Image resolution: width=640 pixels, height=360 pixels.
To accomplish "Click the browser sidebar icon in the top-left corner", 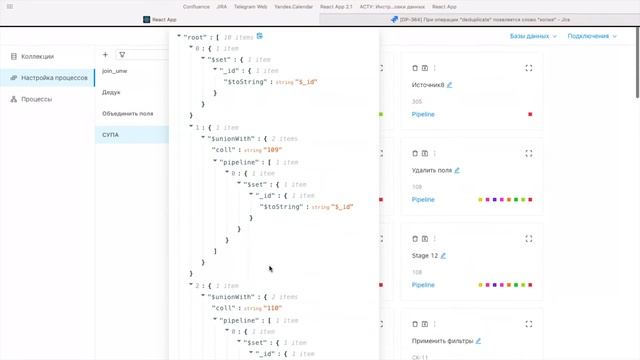I will coord(10,7).
